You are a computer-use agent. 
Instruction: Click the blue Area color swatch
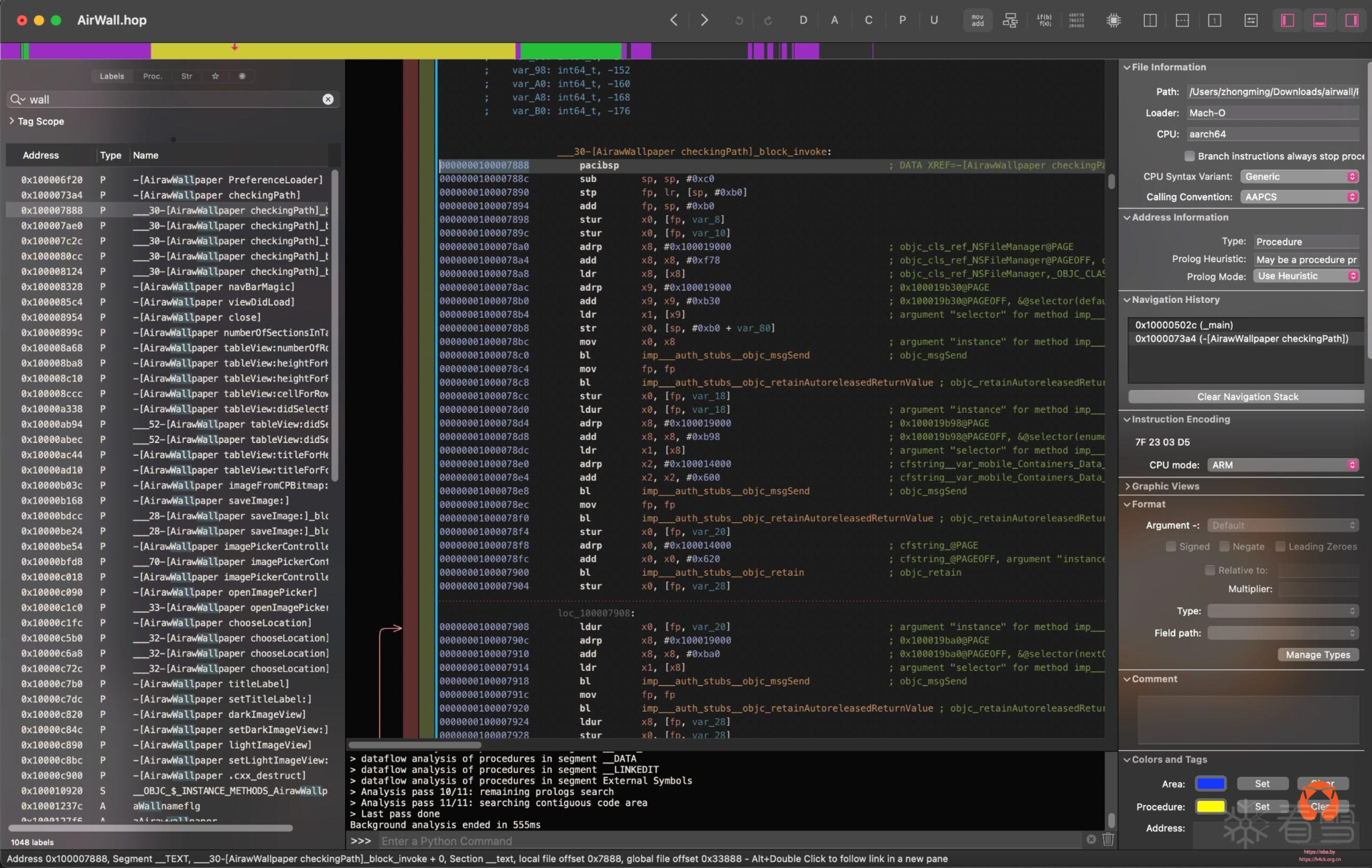tap(1211, 784)
